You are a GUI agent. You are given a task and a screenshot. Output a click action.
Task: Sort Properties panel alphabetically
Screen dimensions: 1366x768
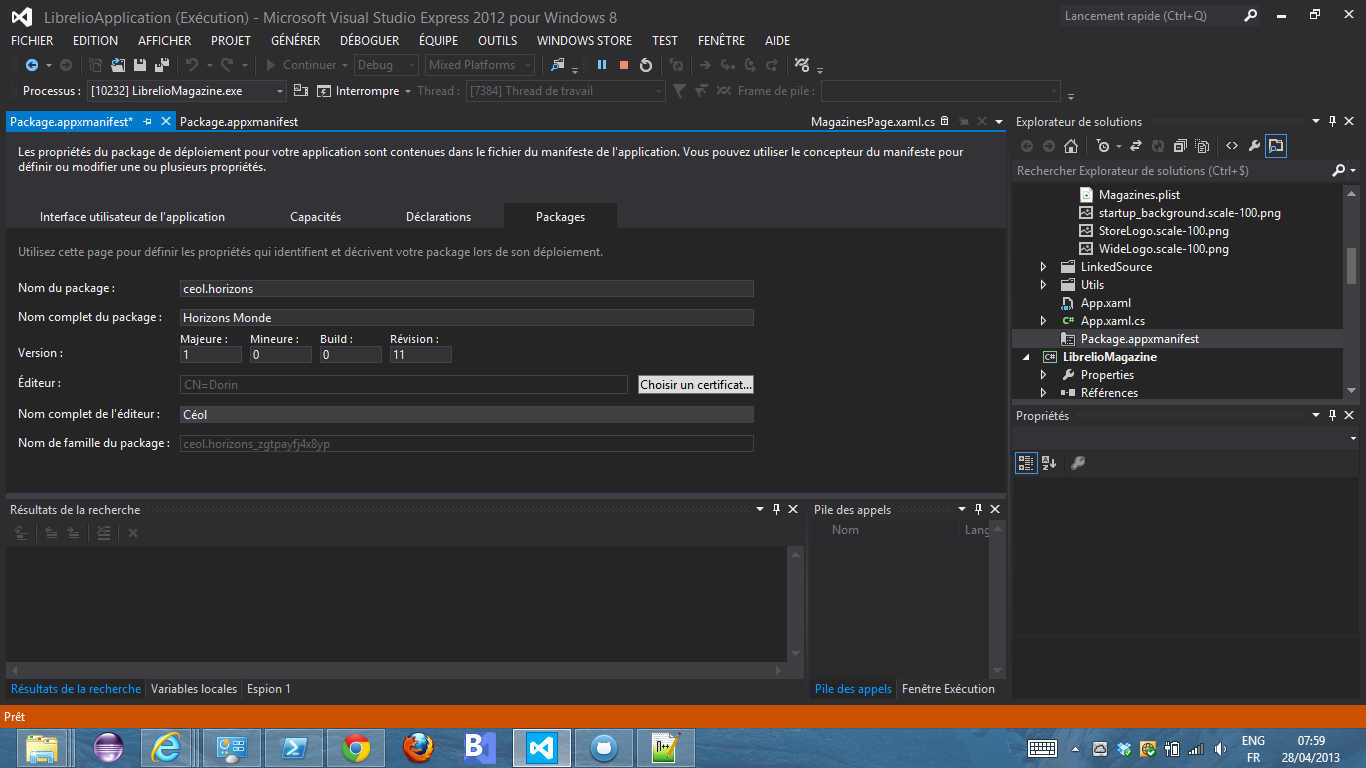point(1049,463)
